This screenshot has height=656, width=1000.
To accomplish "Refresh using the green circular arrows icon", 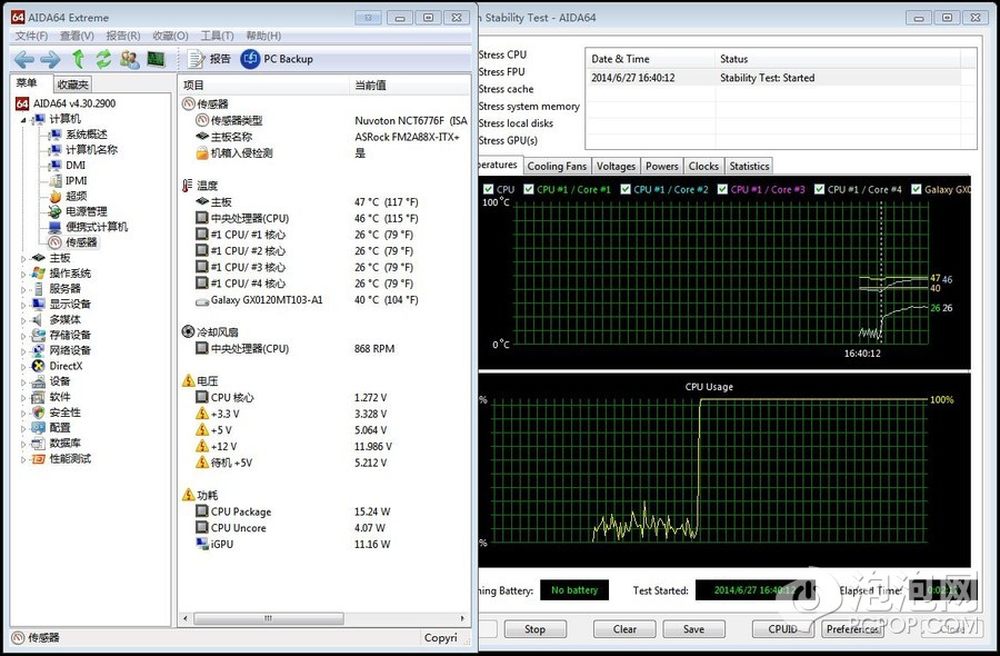I will click(x=103, y=59).
